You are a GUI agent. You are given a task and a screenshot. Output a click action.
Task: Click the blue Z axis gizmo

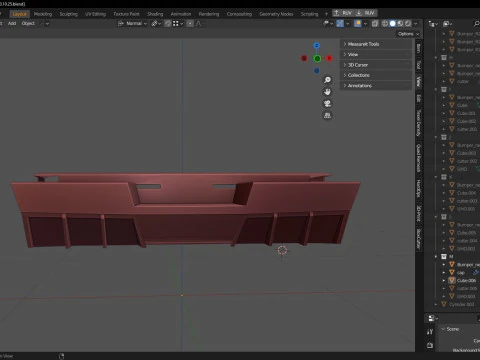(317, 45)
